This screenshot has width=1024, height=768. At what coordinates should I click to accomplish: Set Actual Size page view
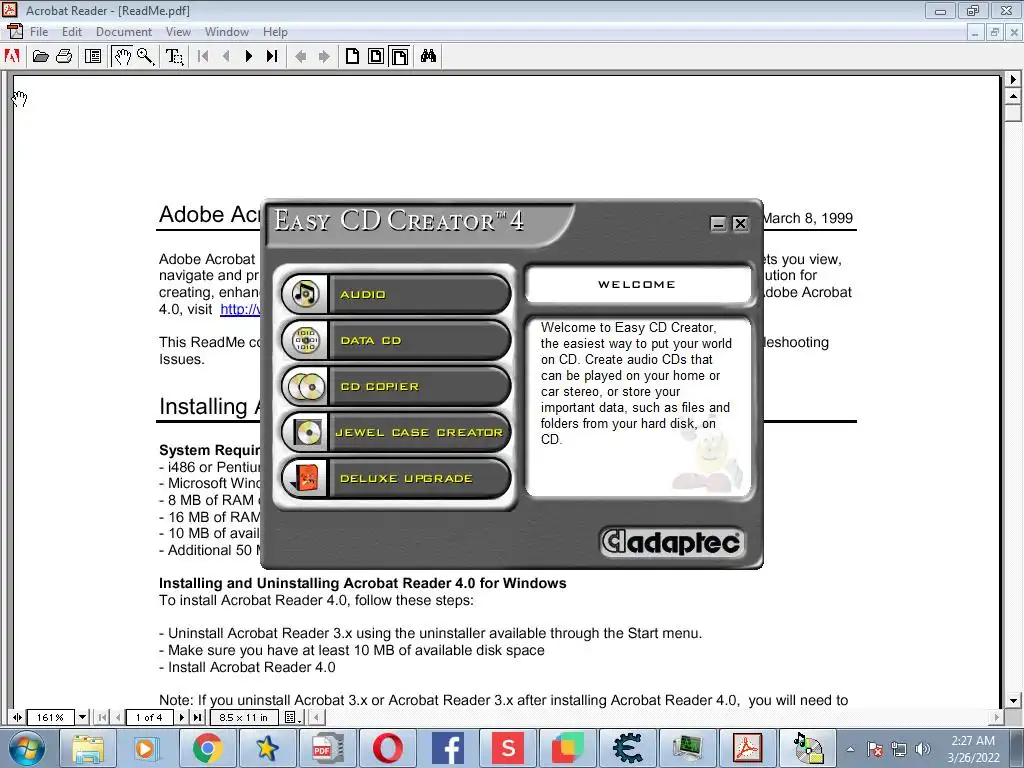click(x=352, y=56)
